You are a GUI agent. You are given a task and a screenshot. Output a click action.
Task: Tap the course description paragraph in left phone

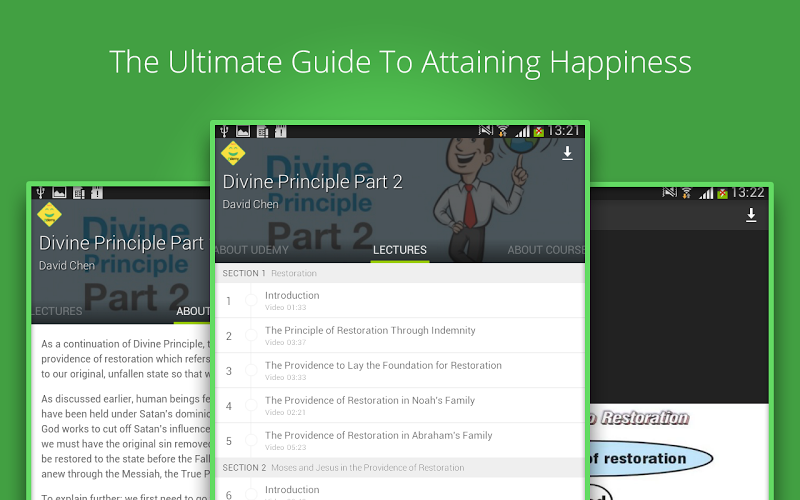click(x=126, y=359)
